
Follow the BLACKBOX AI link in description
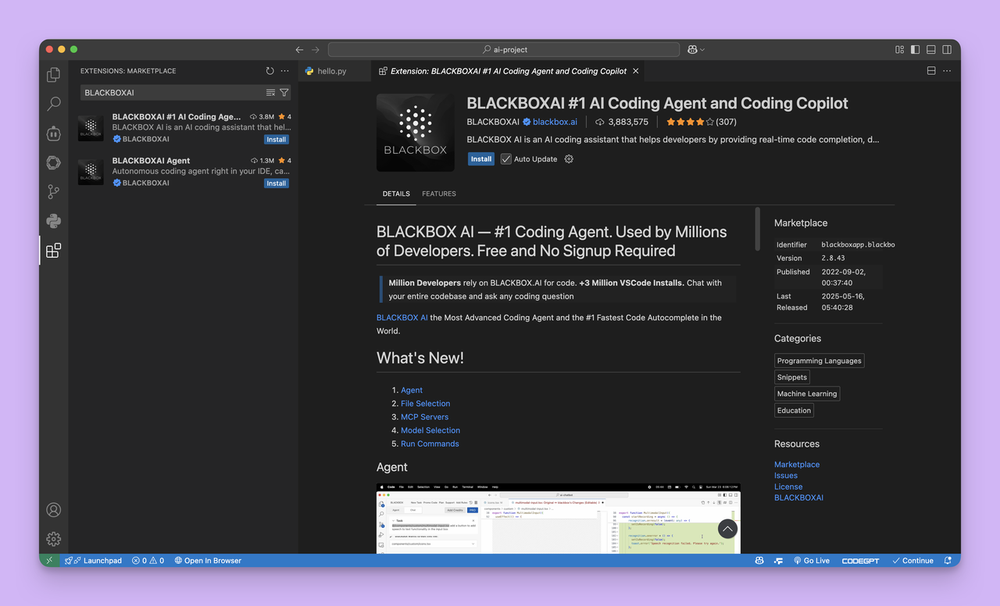402,317
